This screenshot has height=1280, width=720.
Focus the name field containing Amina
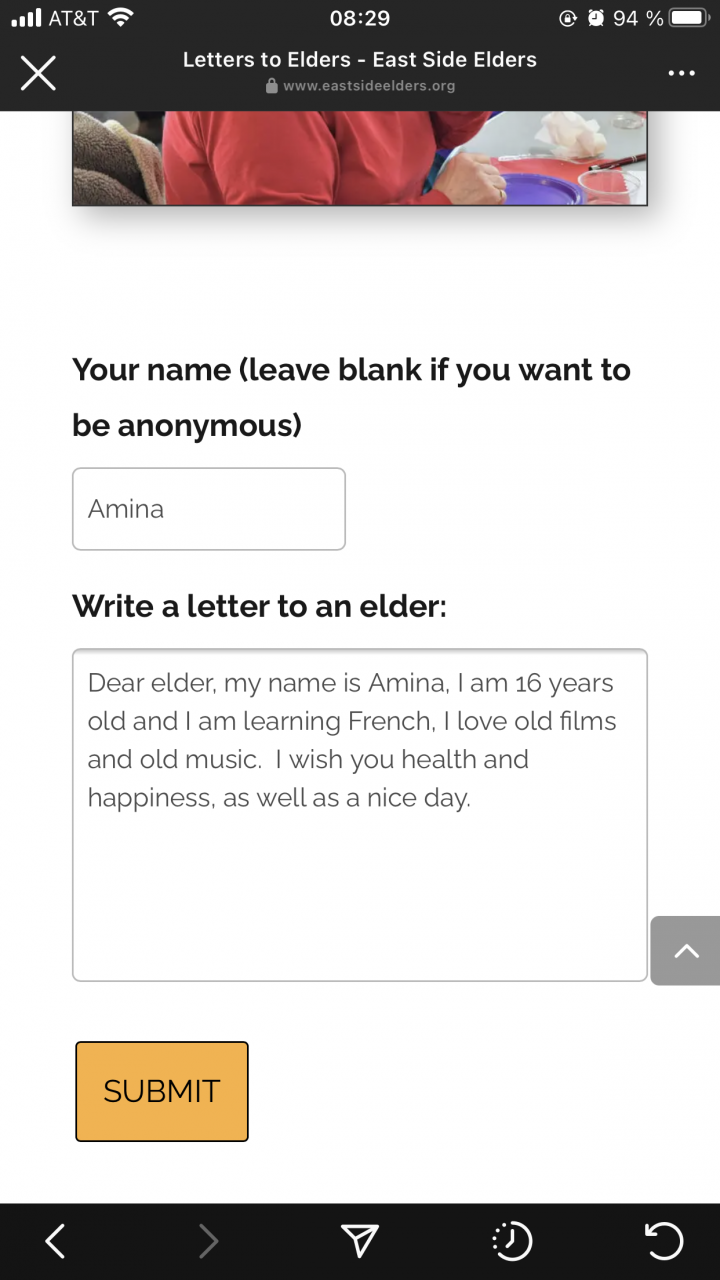[x=209, y=509]
